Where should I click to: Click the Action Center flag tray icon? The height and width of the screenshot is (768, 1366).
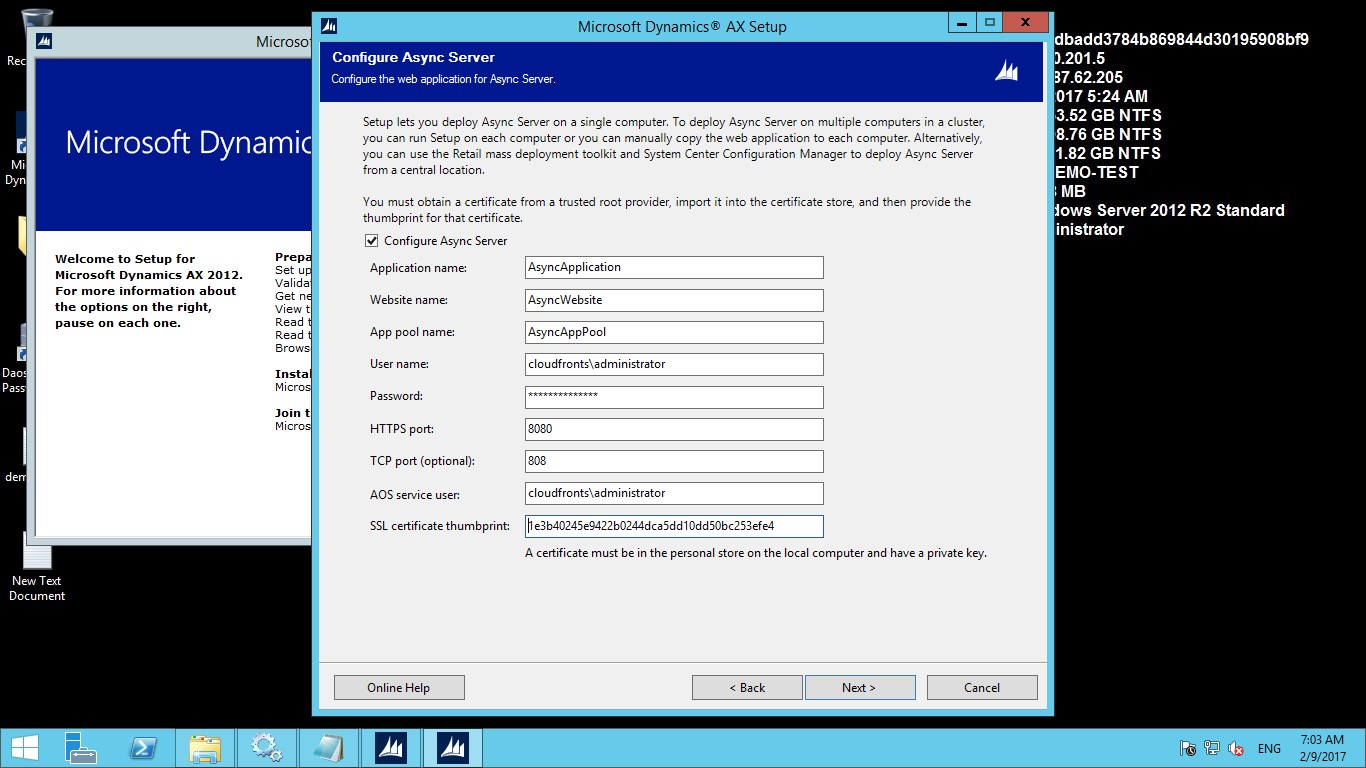[1188, 748]
